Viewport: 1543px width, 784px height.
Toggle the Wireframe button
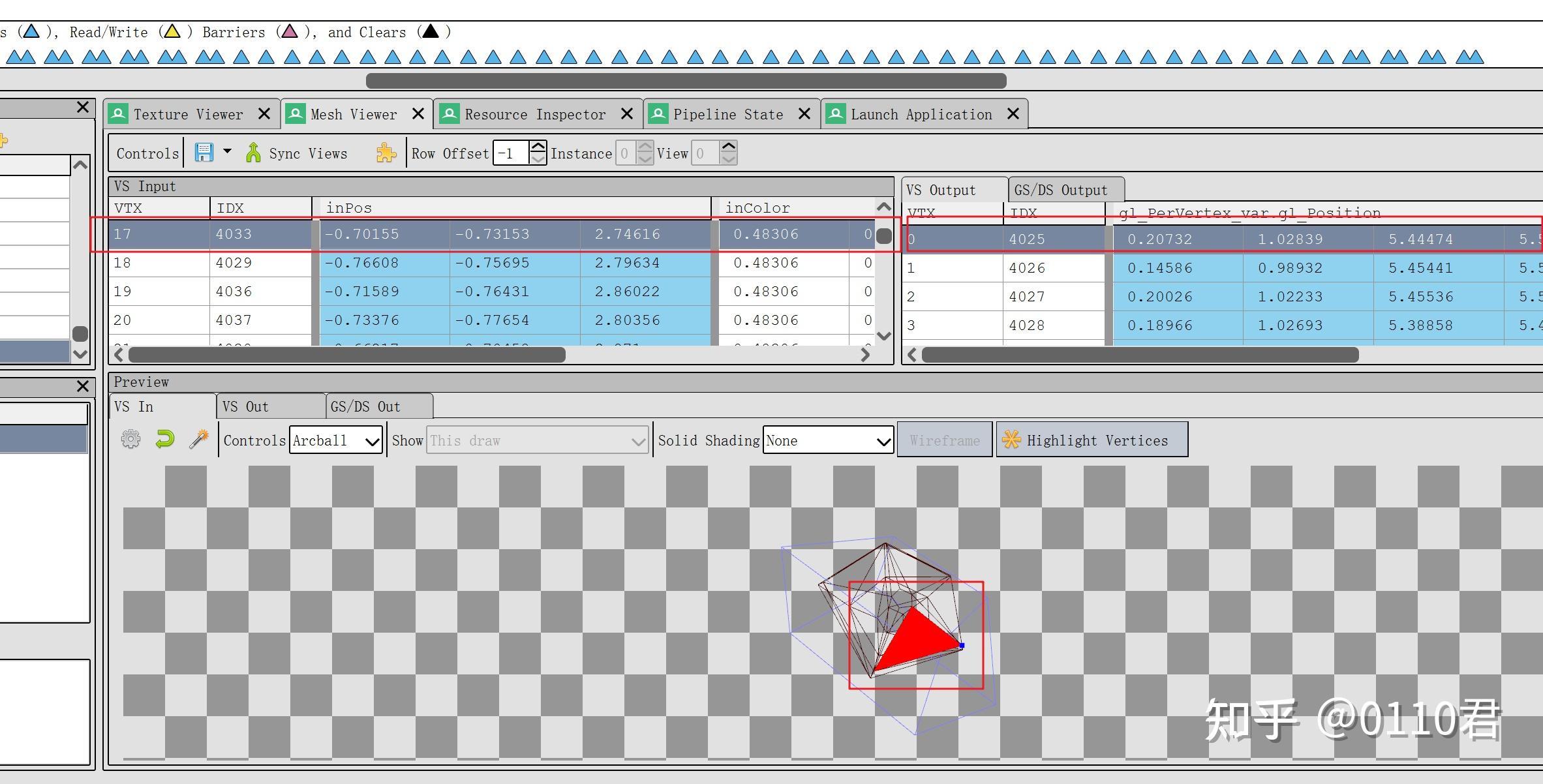pos(944,440)
